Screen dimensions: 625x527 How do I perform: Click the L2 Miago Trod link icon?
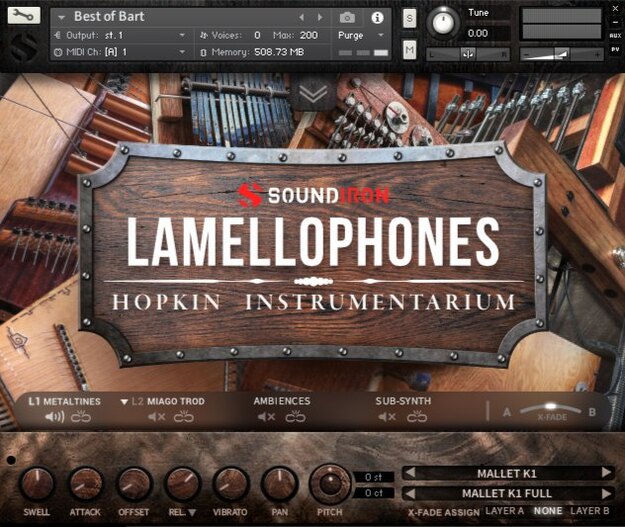(184, 417)
